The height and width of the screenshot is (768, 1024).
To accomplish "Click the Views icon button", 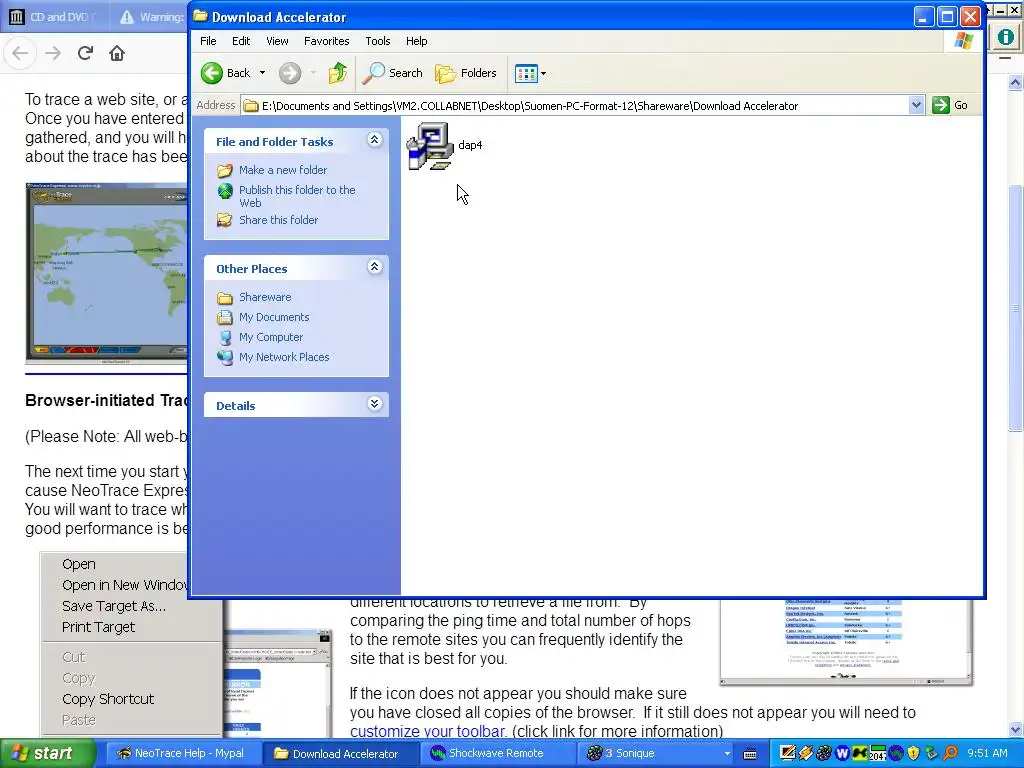I will click(526, 73).
